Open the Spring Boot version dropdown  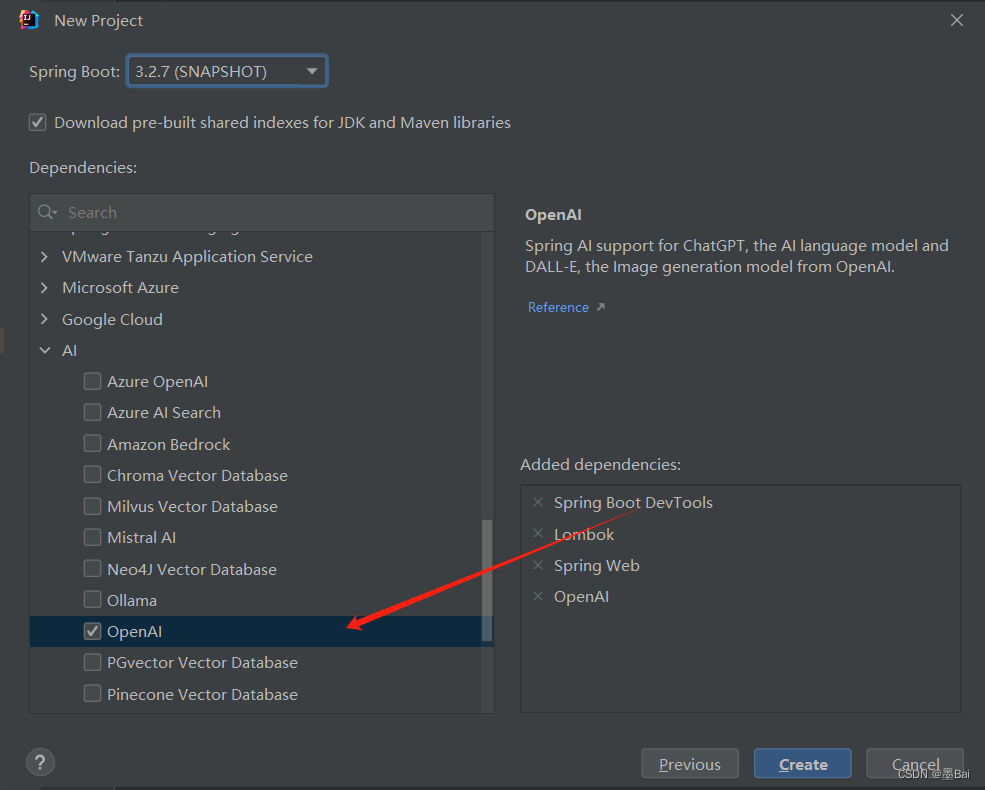point(227,71)
